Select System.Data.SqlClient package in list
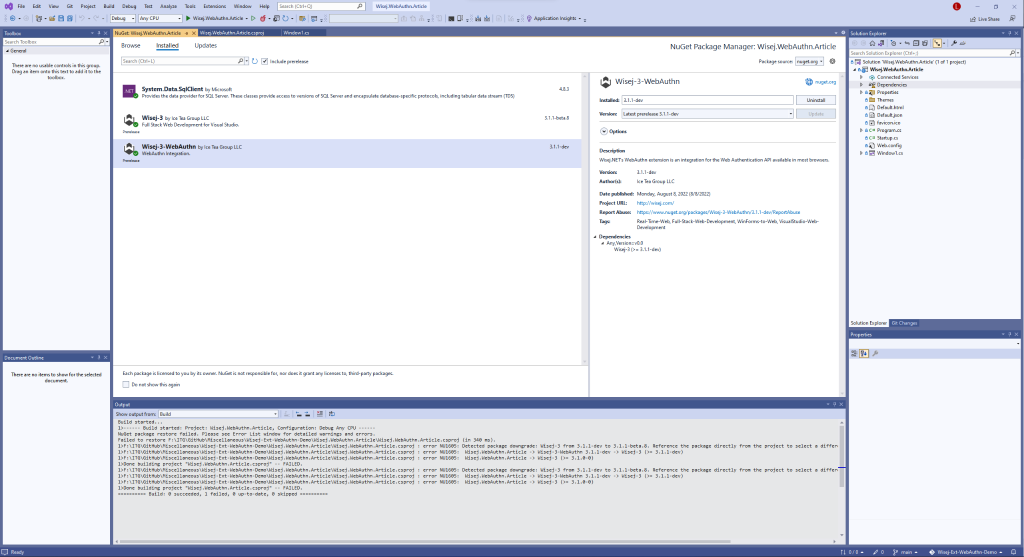 tap(347, 92)
